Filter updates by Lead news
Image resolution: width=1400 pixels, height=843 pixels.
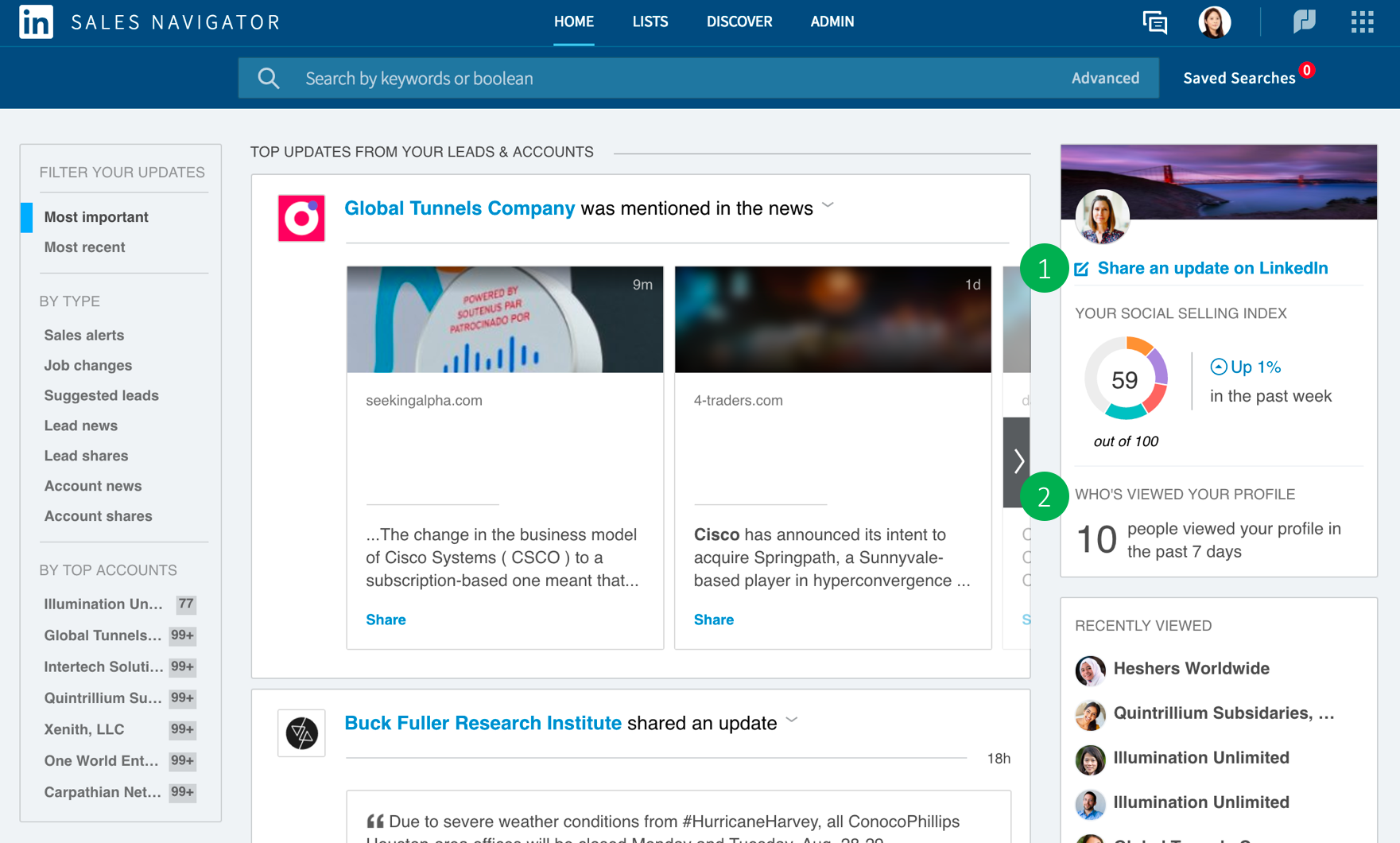[80, 425]
